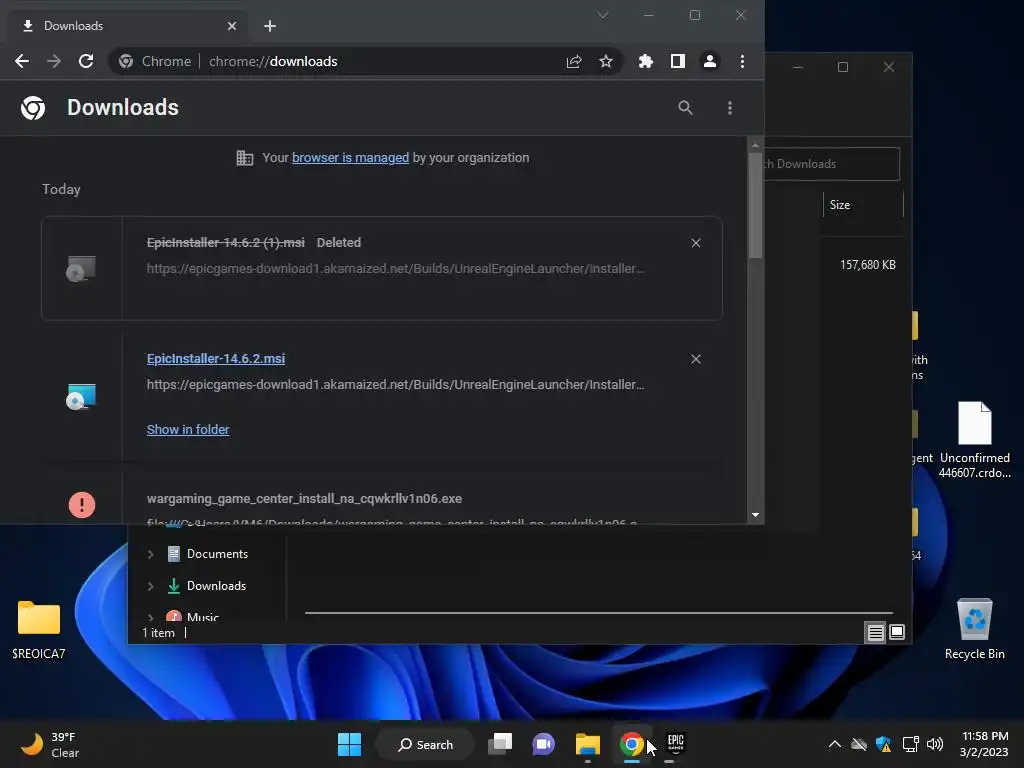
Task: Click the OneDrive cloud tray icon
Action: (859, 744)
